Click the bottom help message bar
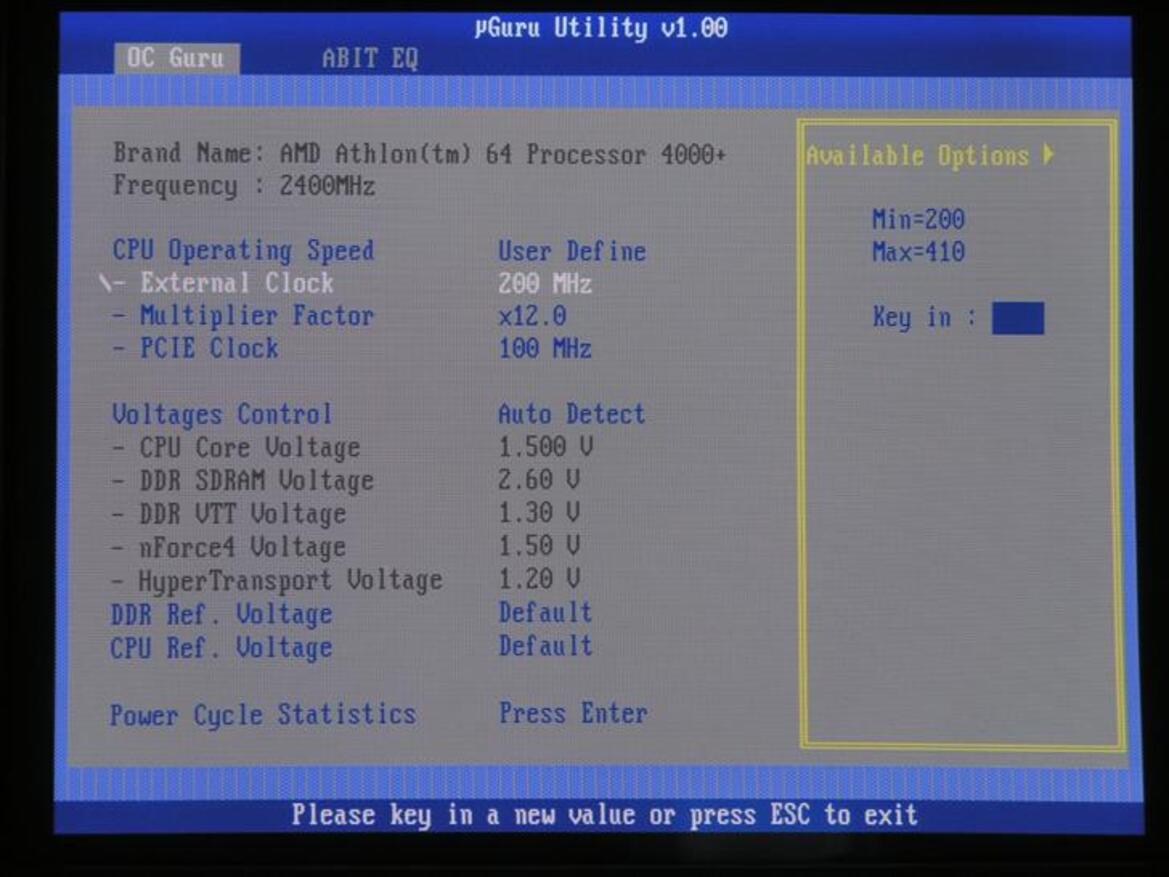Viewport: 1169px width, 877px height. 599,816
